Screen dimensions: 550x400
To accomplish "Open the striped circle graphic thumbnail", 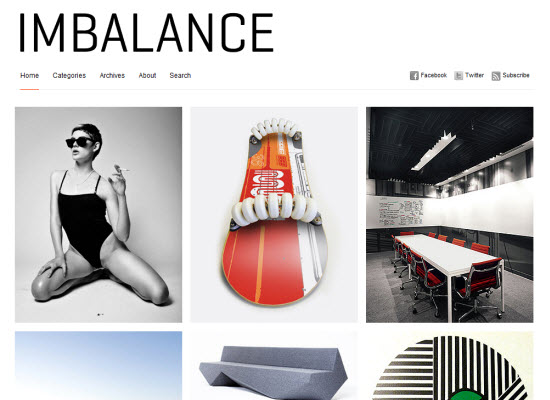I will (450, 366).
